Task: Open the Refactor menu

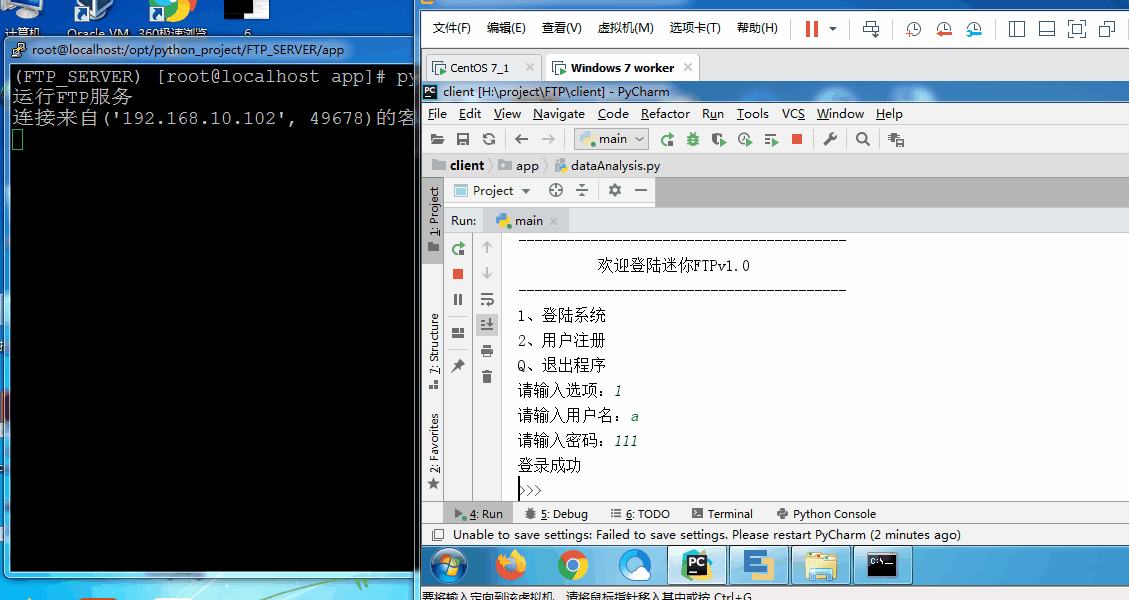Action: pyautogui.click(x=665, y=114)
